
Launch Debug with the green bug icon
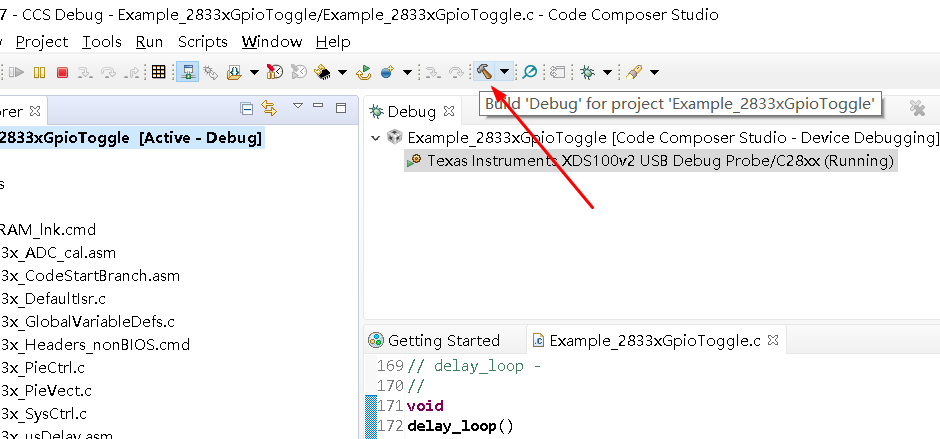click(x=588, y=73)
